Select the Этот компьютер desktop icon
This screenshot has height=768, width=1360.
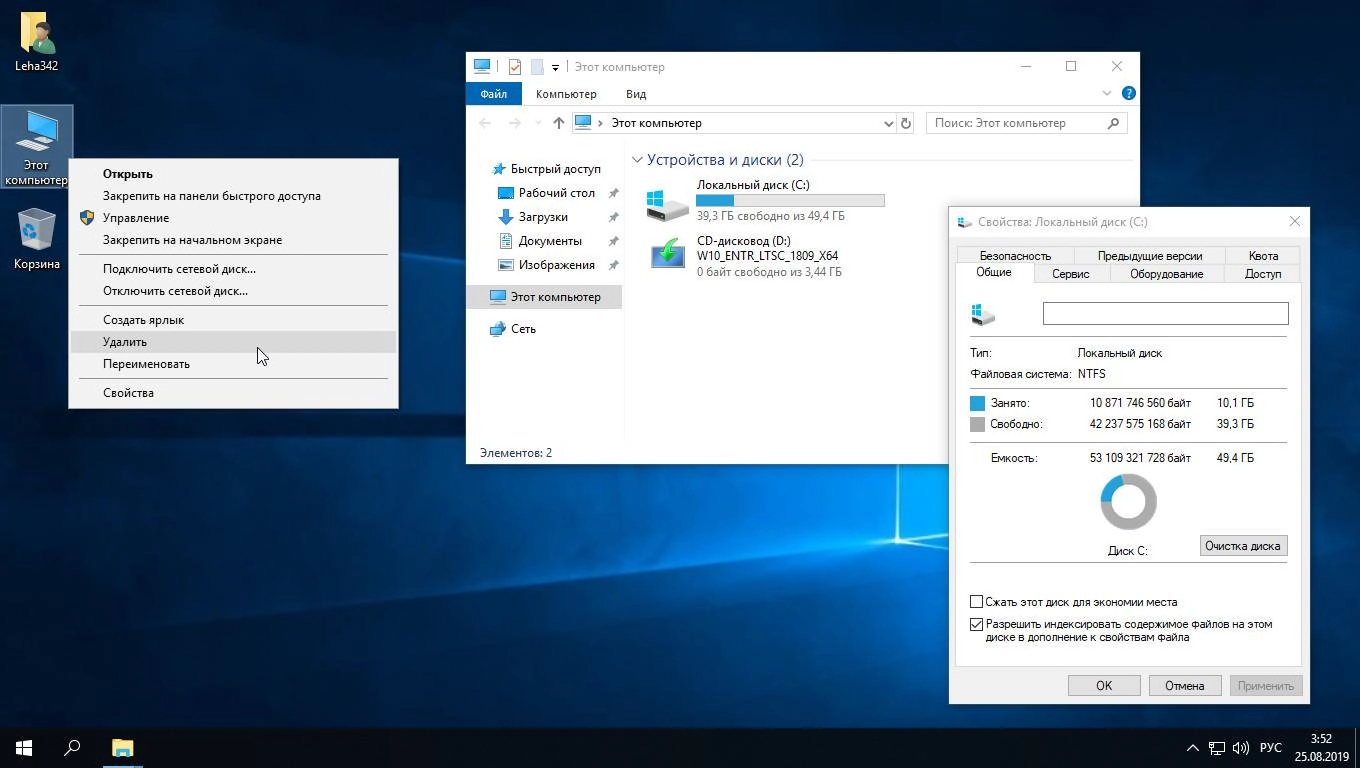[37, 146]
